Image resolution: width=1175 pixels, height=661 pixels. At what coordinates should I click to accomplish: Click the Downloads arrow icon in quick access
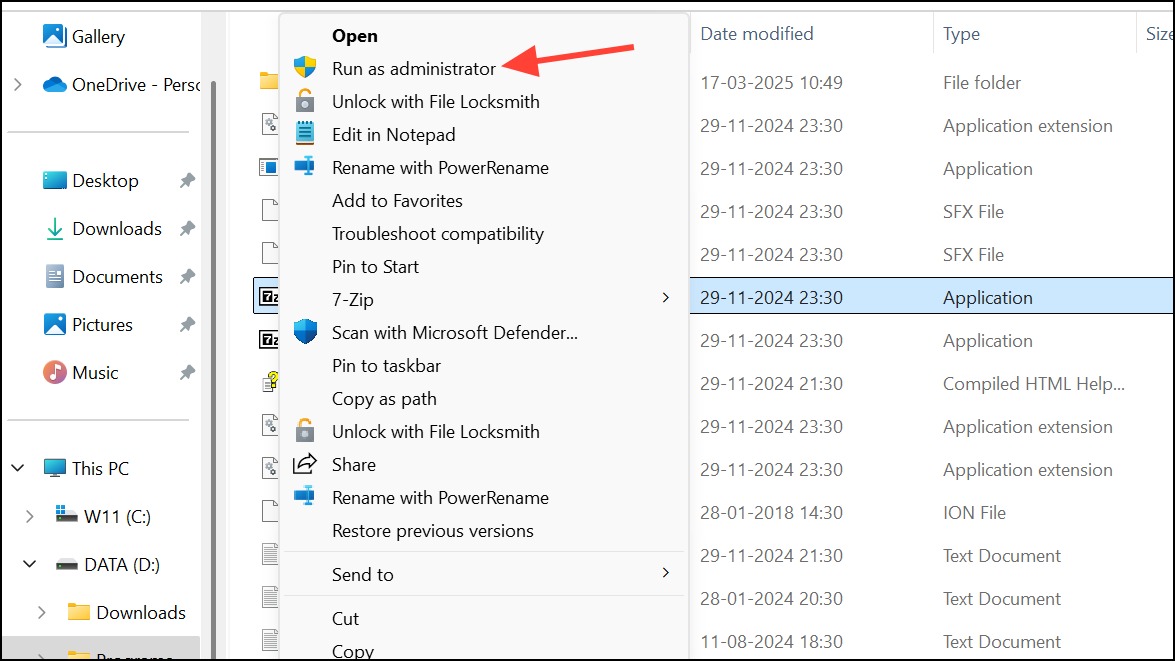click(54, 228)
